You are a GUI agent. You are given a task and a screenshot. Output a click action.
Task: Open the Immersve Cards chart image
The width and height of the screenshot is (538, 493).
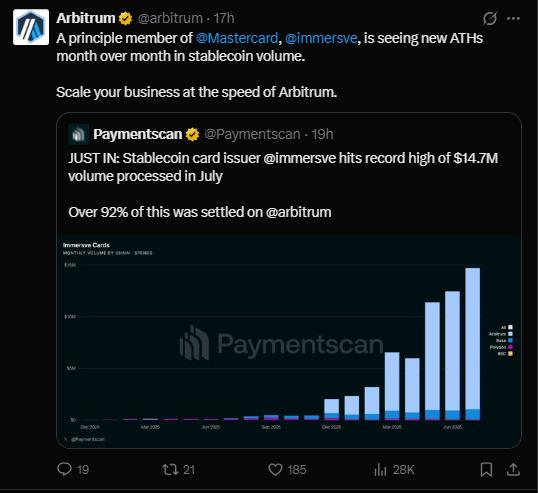[289, 341]
